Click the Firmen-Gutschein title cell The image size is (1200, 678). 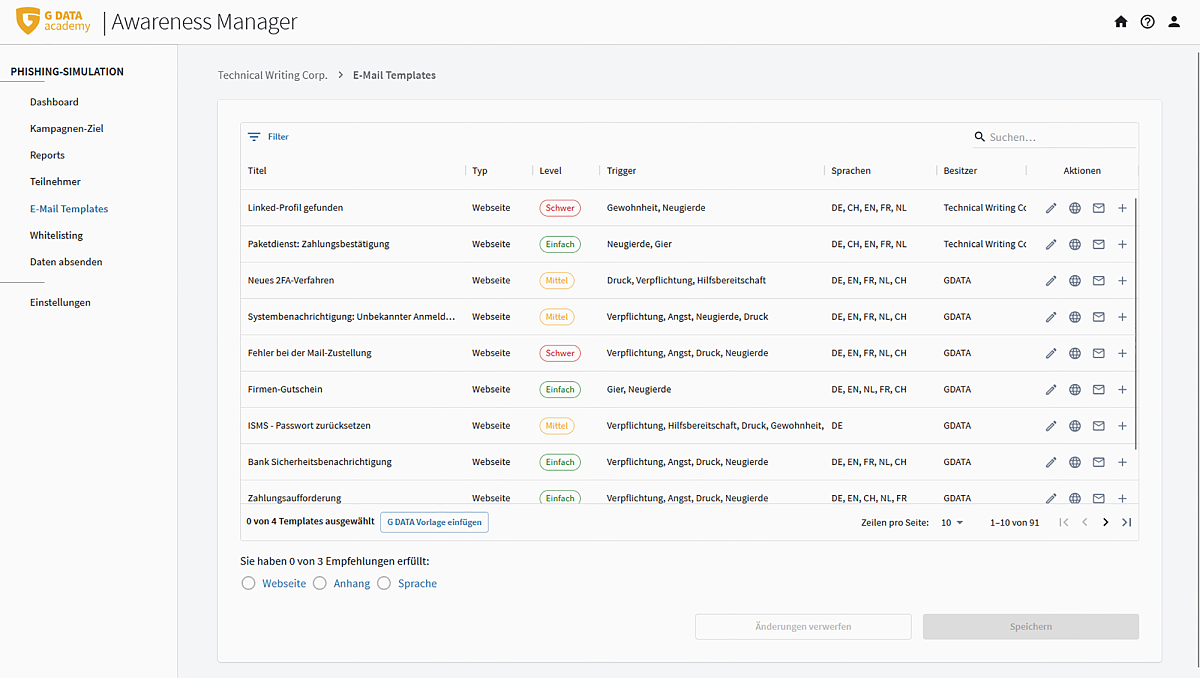[x=285, y=390]
